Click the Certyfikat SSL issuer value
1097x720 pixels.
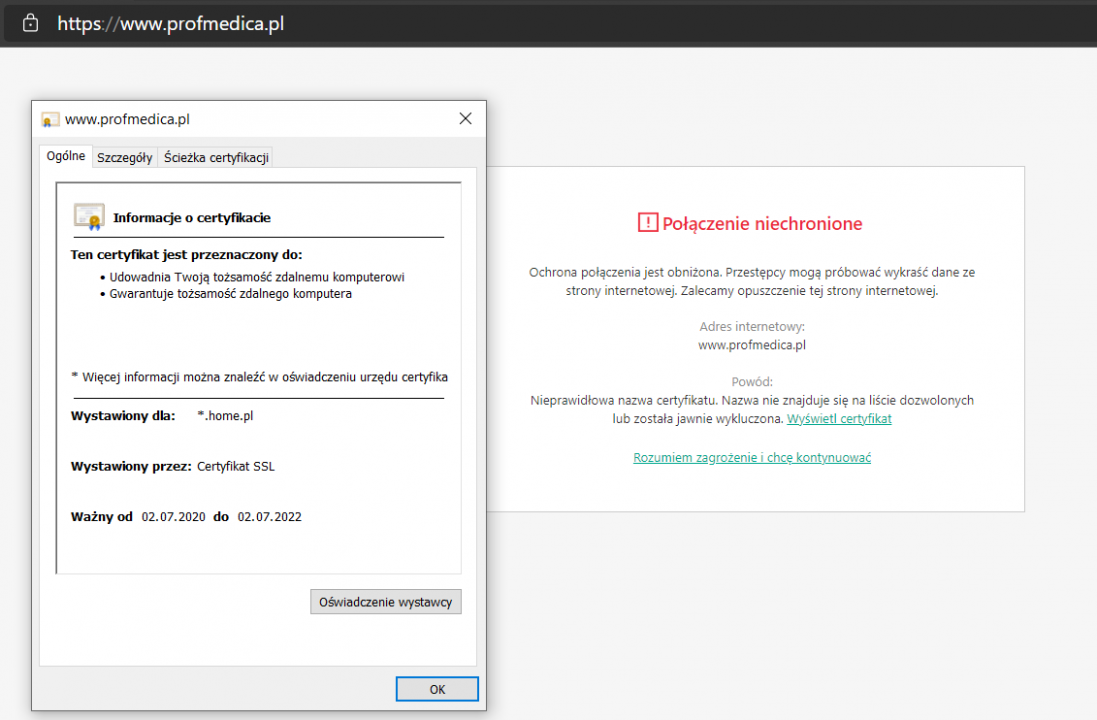pos(236,467)
